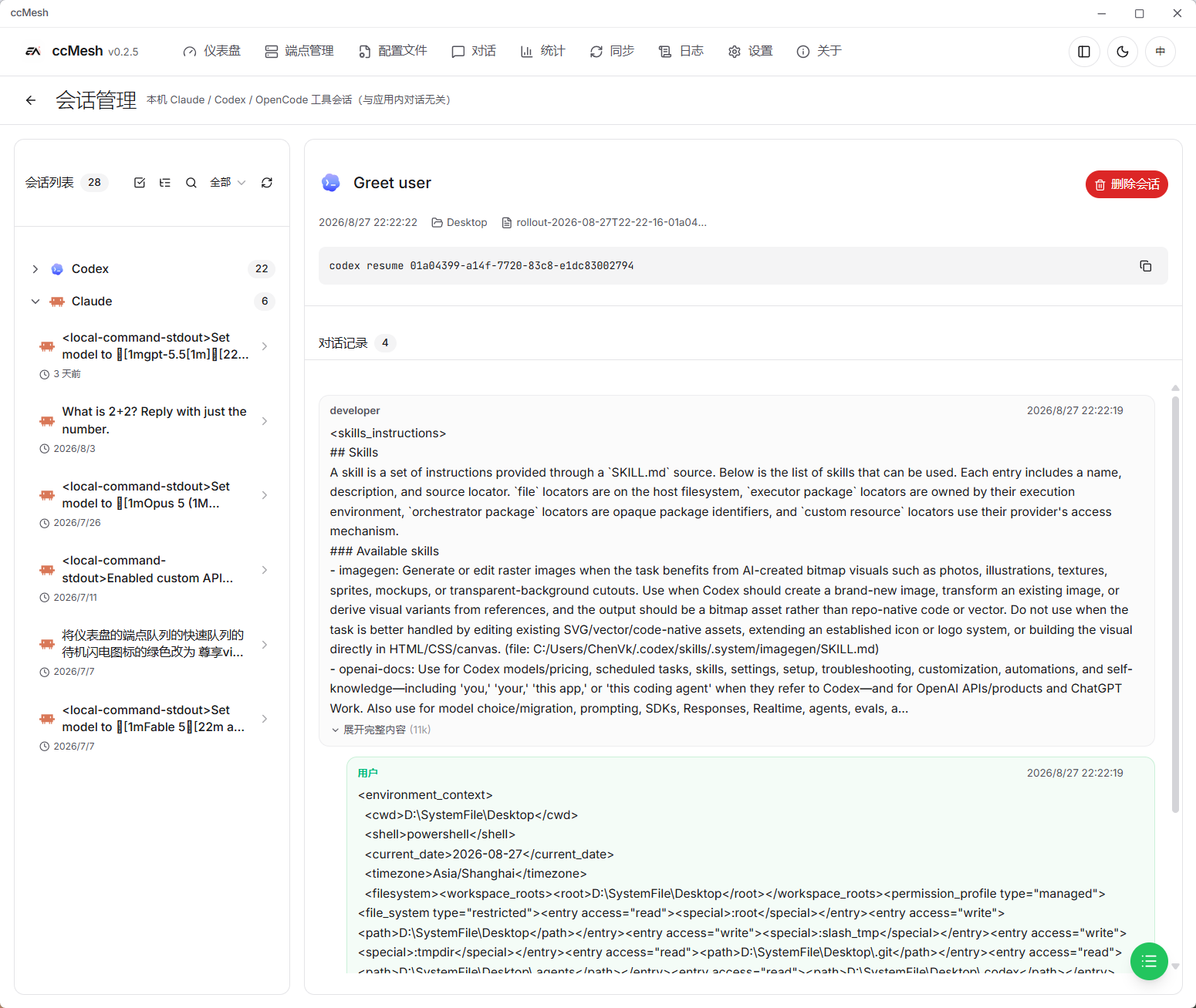This screenshot has width=1196, height=1008.
Task: Open session search with the magnifier icon
Action: [x=191, y=183]
